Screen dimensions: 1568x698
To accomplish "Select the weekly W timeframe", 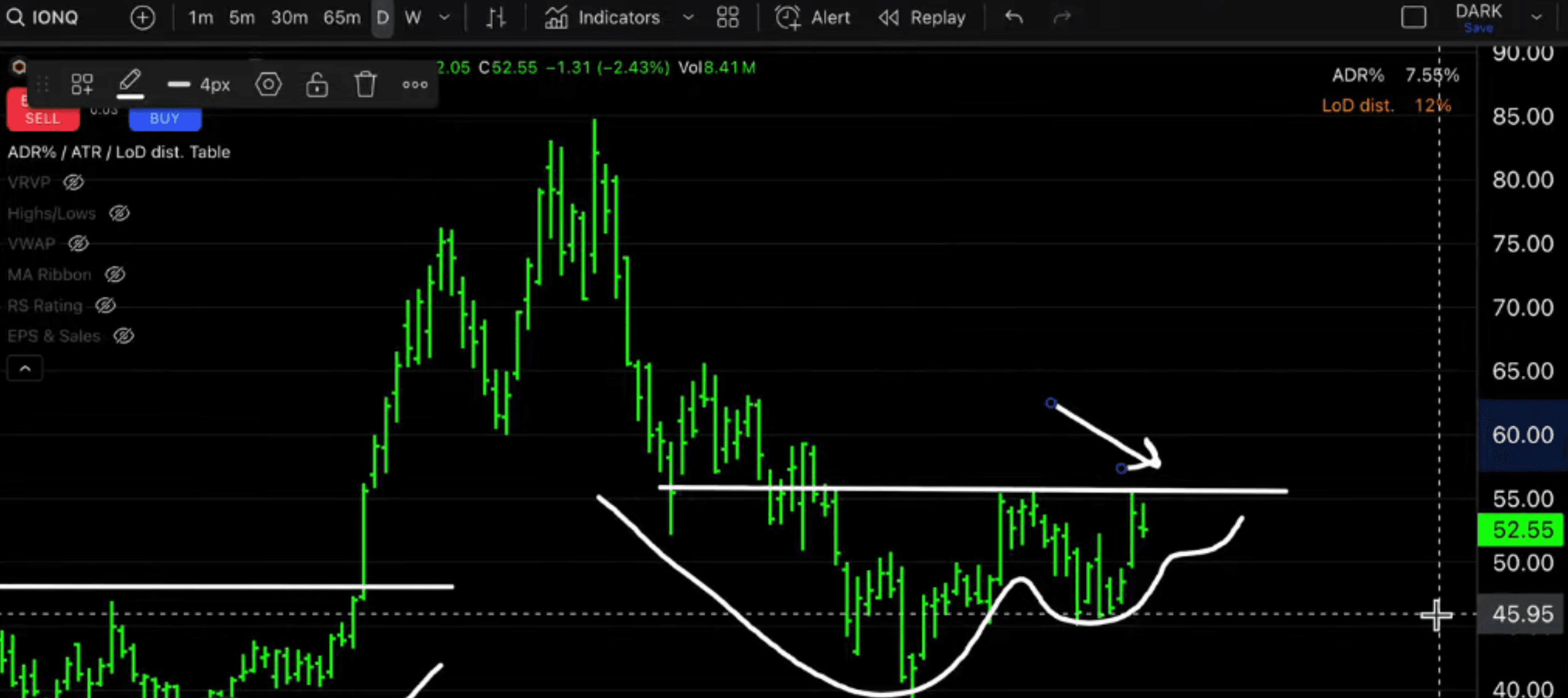I will point(413,17).
